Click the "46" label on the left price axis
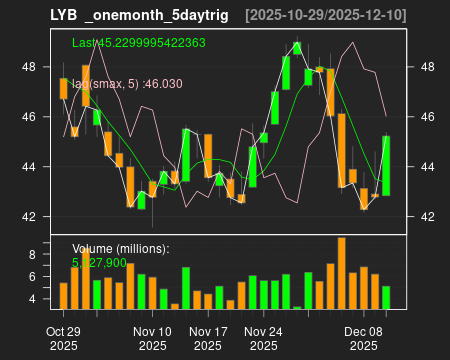 (x=29, y=117)
